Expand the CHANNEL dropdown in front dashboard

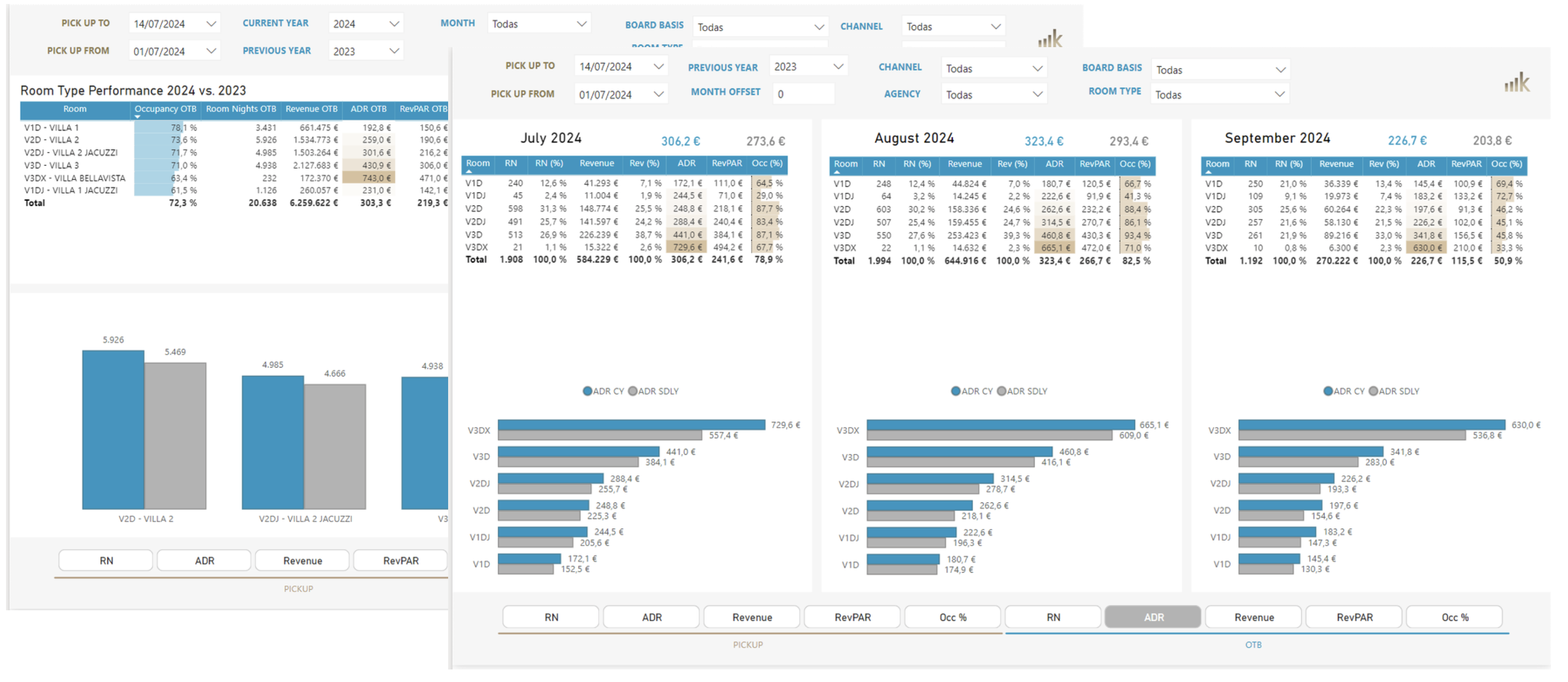point(994,68)
